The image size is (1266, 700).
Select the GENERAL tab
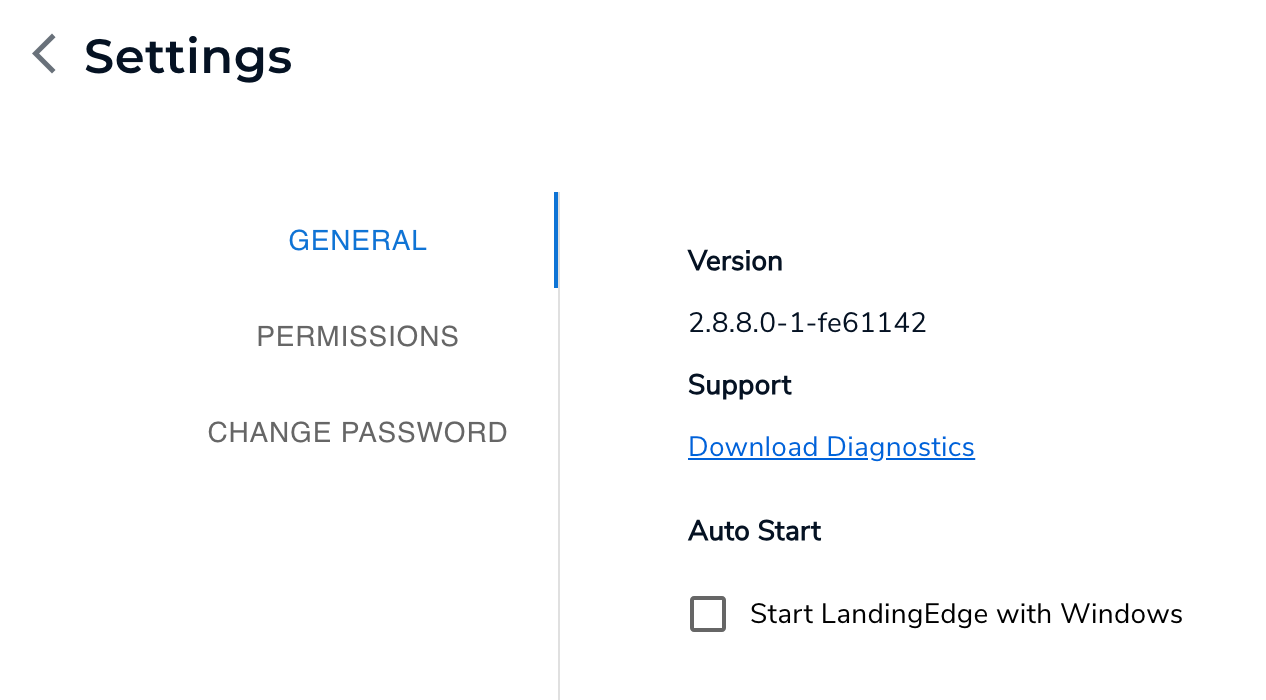pos(357,240)
